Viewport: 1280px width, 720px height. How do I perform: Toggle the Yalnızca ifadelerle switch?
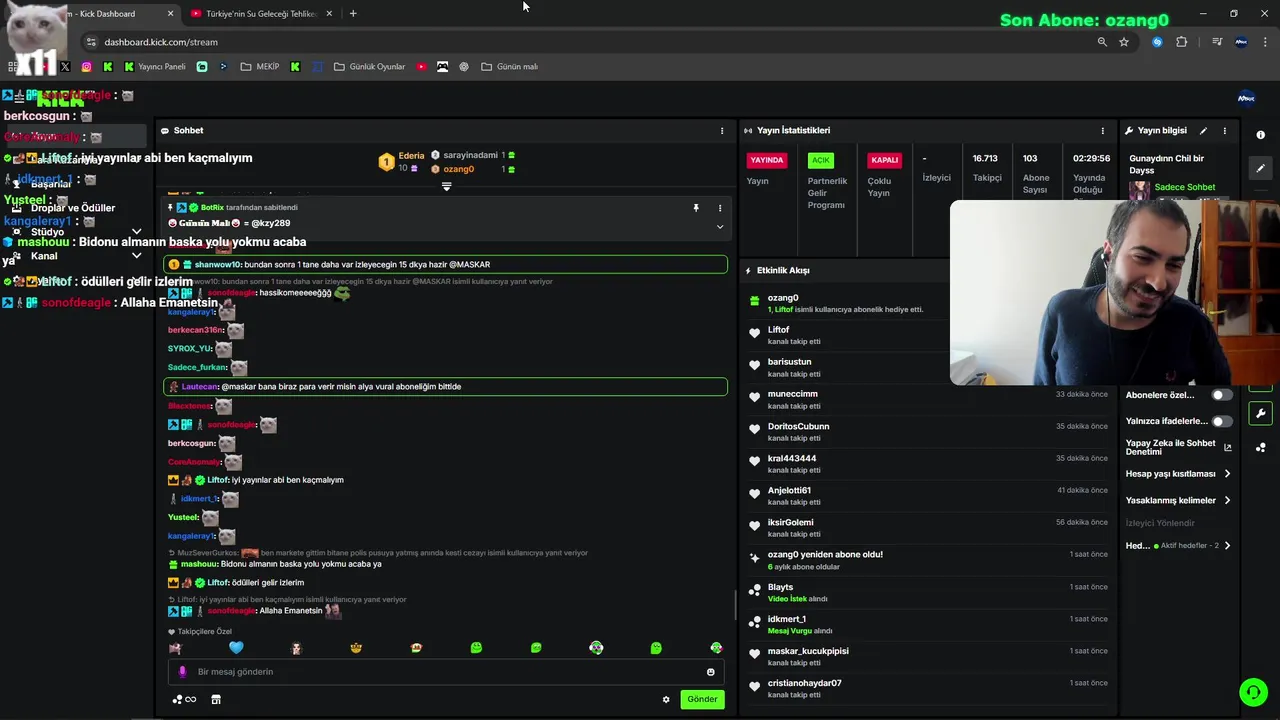point(1221,421)
